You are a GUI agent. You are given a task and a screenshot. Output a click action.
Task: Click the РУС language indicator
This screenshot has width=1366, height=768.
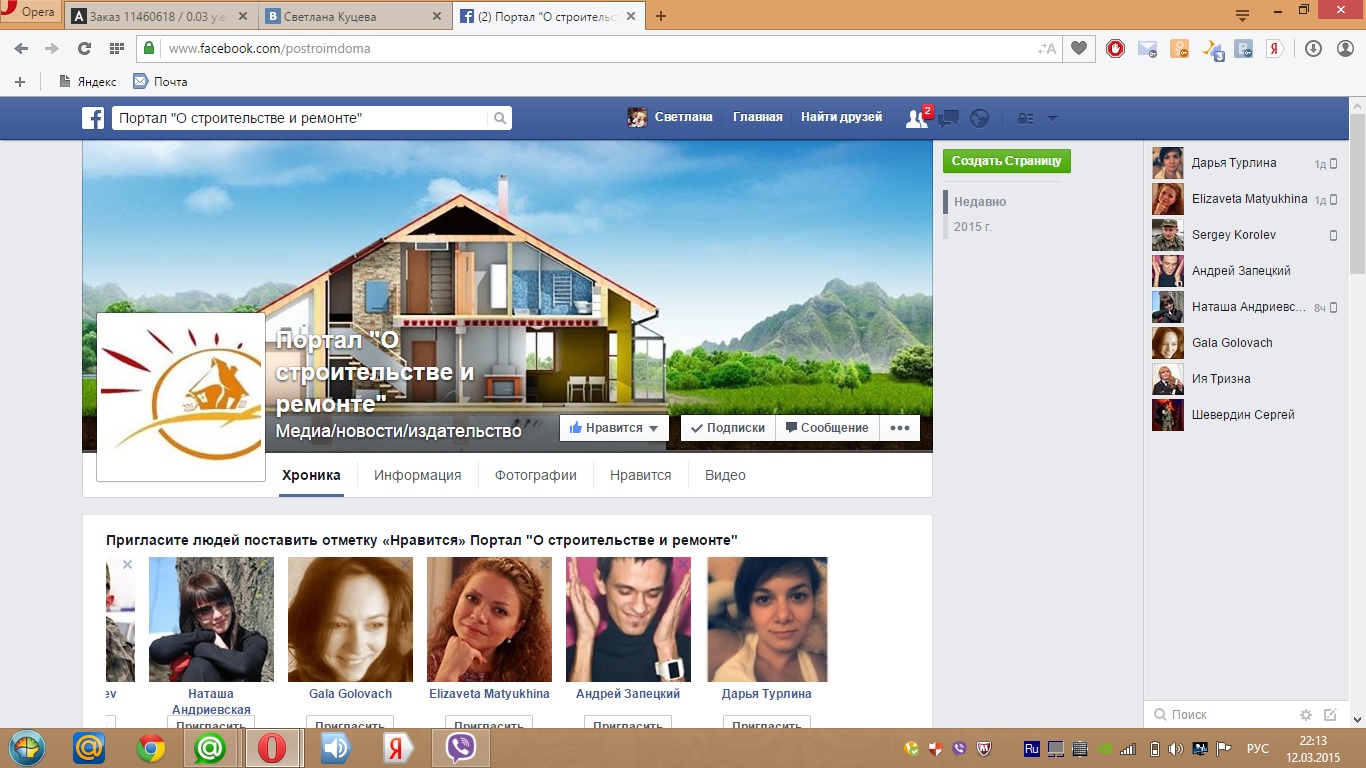tap(1257, 748)
